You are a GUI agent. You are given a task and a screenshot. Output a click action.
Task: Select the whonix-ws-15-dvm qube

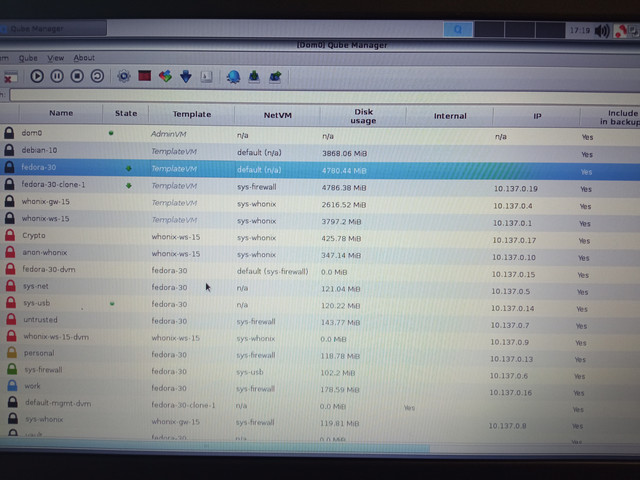[56, 337]
